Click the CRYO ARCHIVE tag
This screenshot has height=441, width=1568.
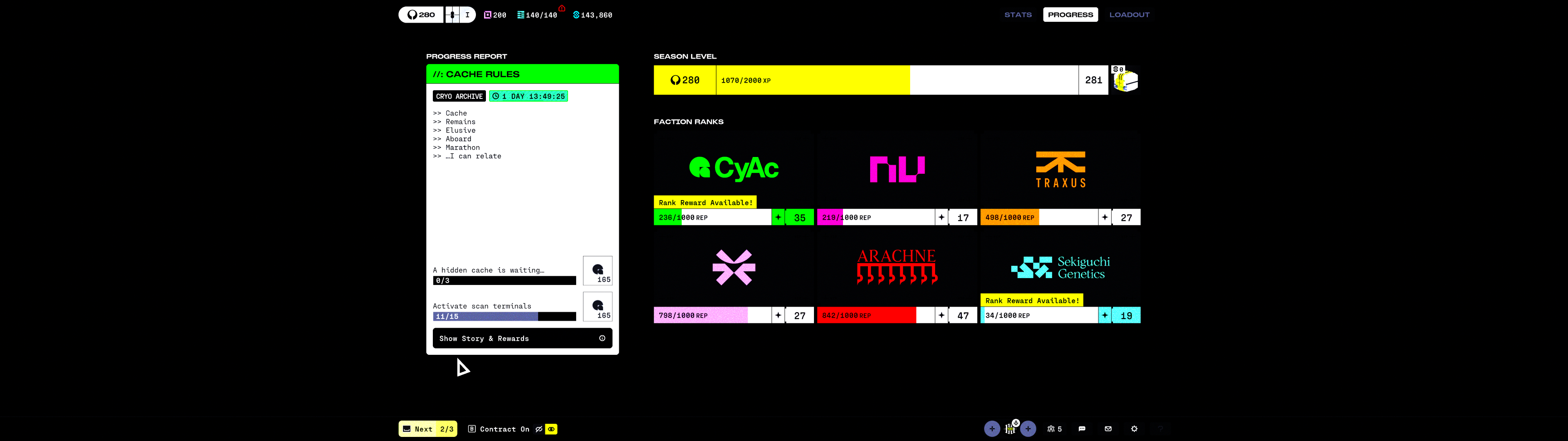(x=459, y=96)
